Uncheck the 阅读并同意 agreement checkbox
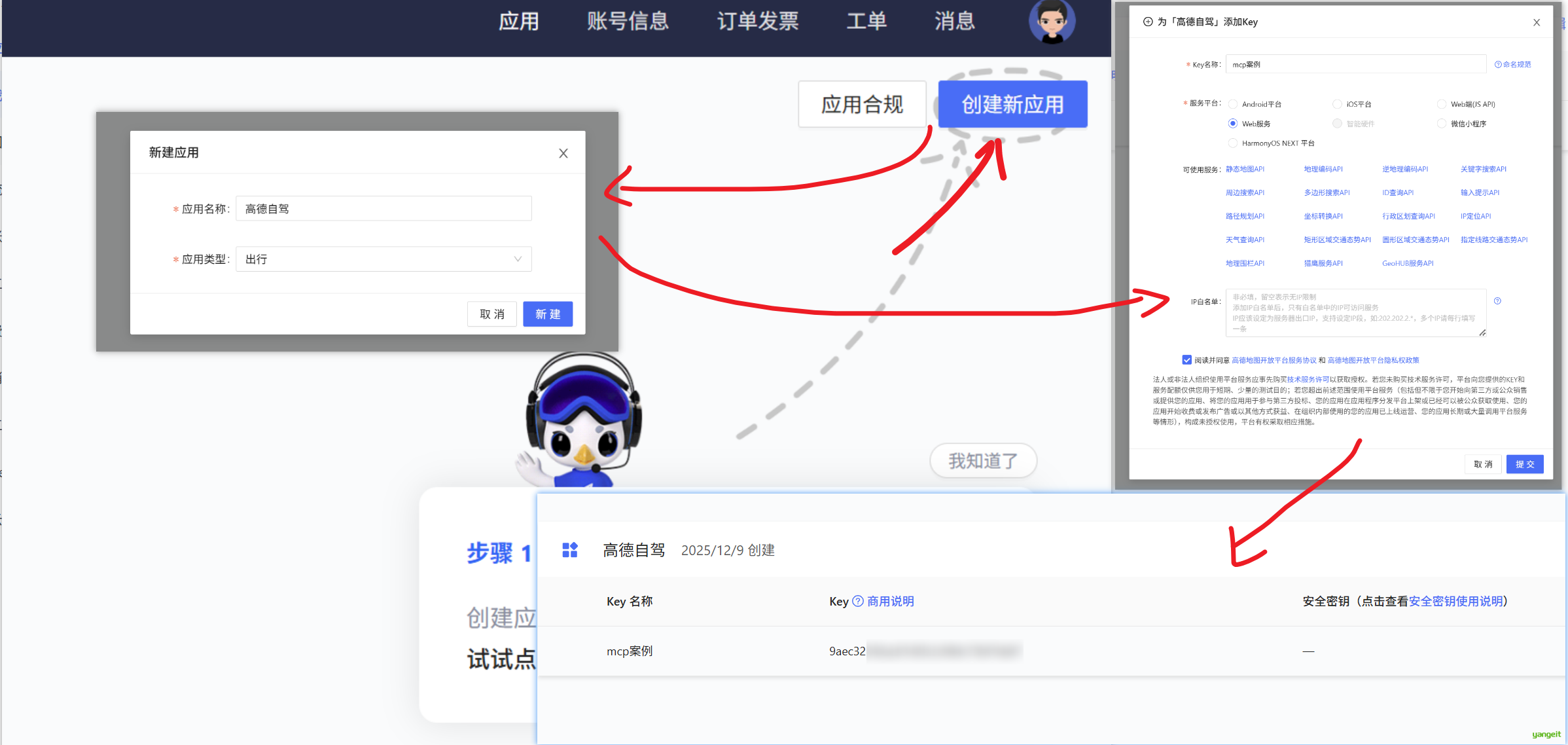The width and height of the screenshot is (1568, 745). [x=1187, y=359]
